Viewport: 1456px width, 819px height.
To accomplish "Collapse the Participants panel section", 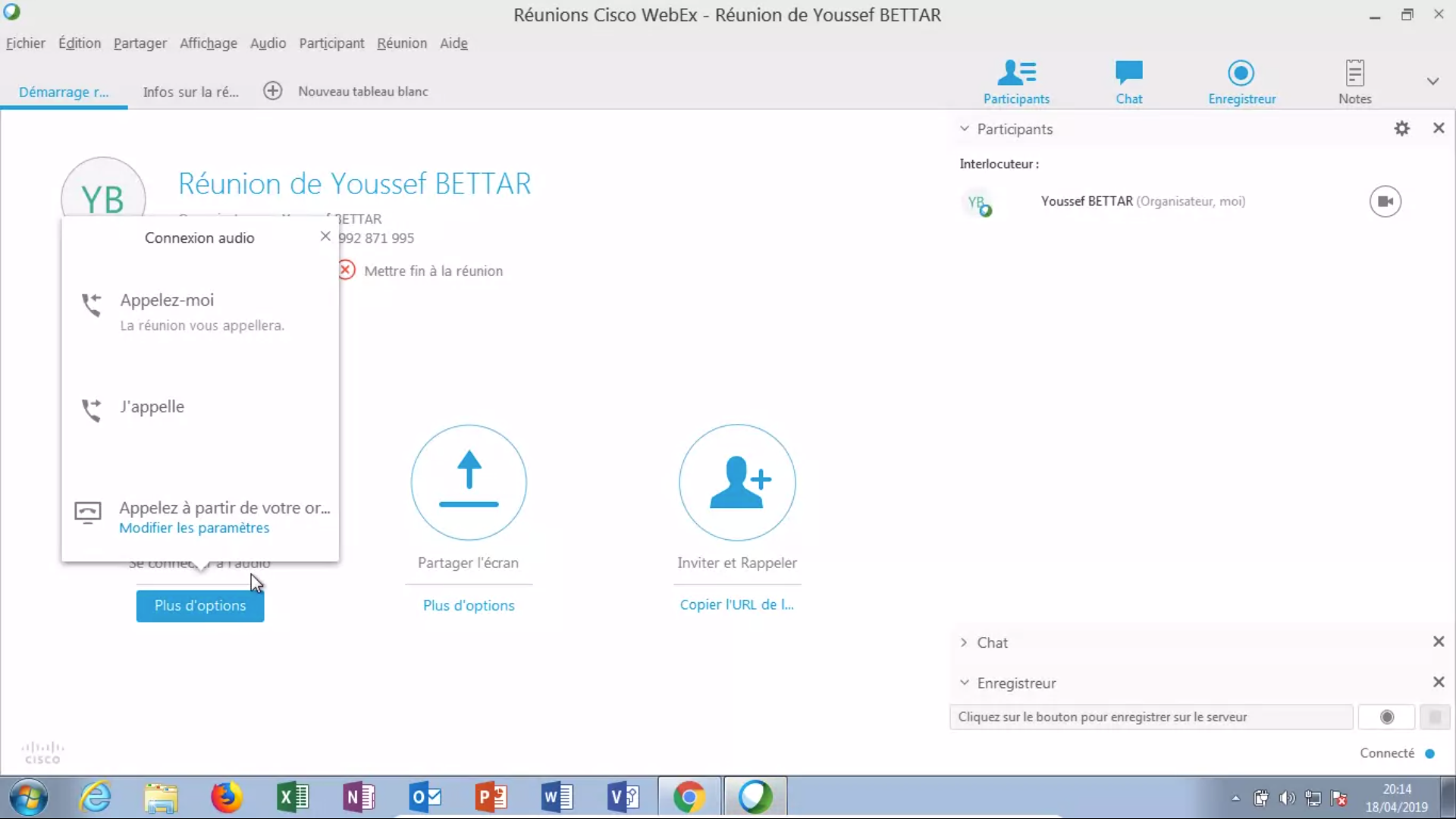I will (x=965, y=129).
